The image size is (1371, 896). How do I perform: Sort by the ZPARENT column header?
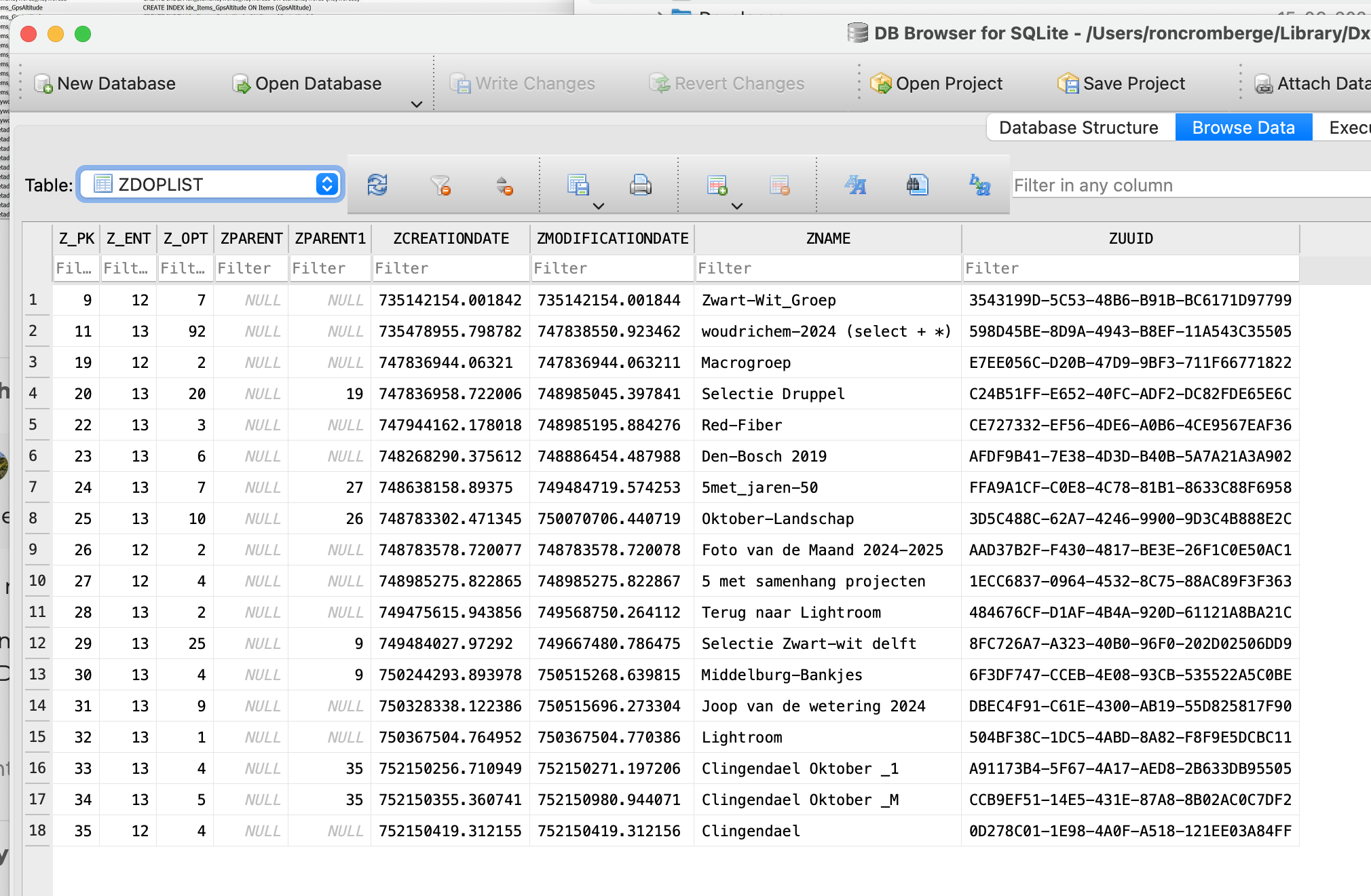click(x=251, y=238)
